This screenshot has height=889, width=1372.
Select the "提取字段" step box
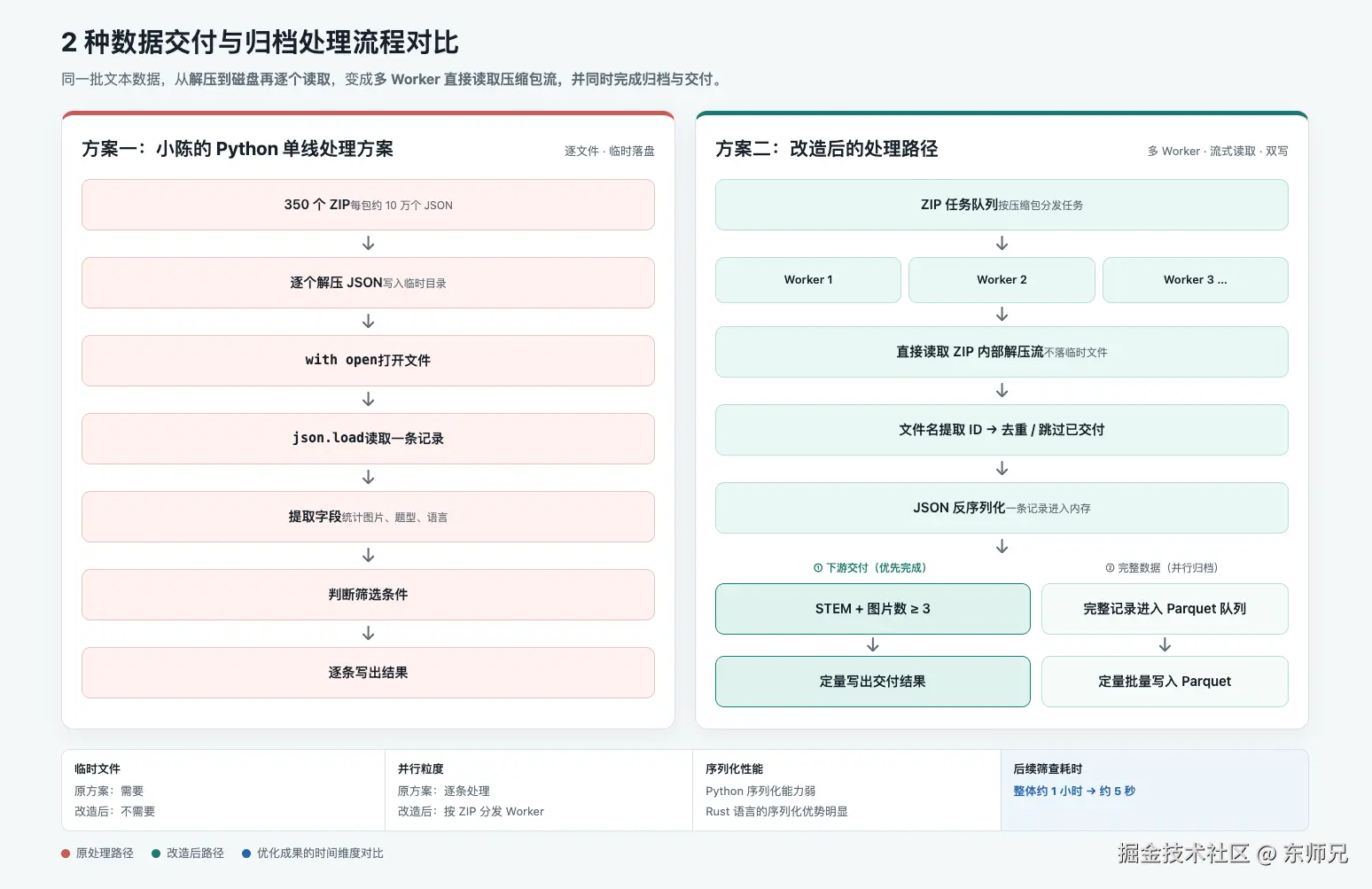click(x=368, y=517)
